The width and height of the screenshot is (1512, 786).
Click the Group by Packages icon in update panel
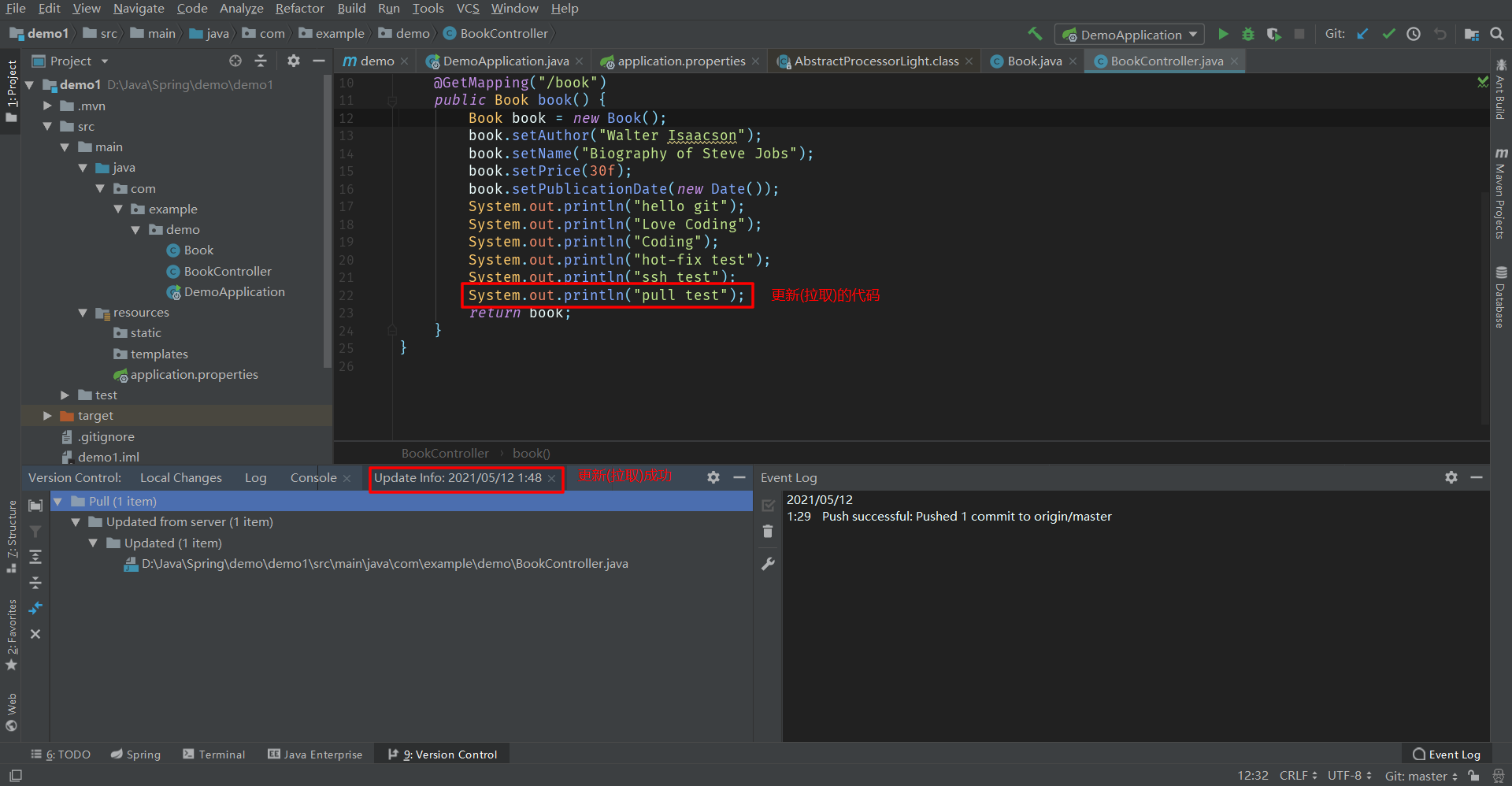[35, 506]
